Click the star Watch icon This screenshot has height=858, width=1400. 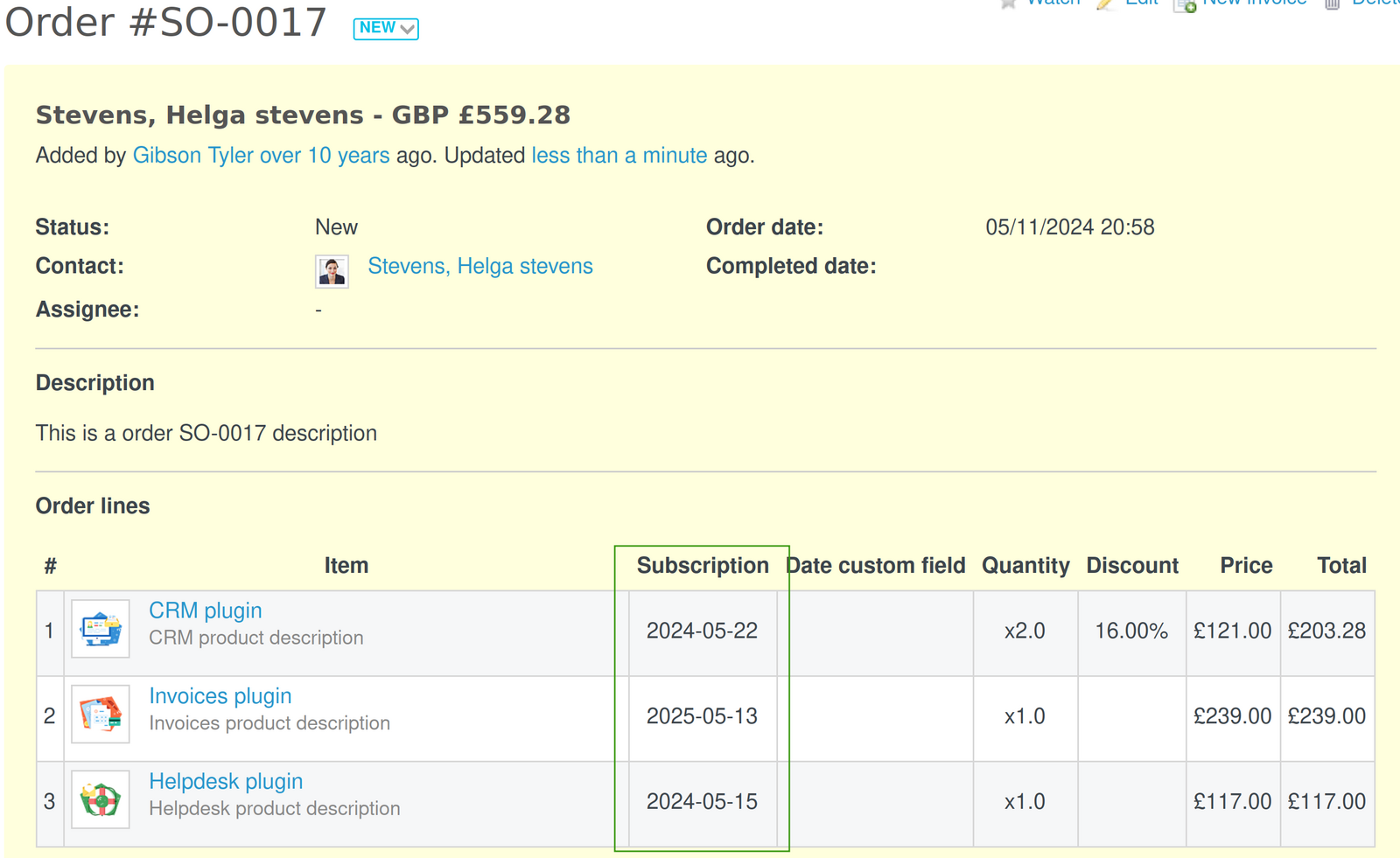coord(1009,4)
